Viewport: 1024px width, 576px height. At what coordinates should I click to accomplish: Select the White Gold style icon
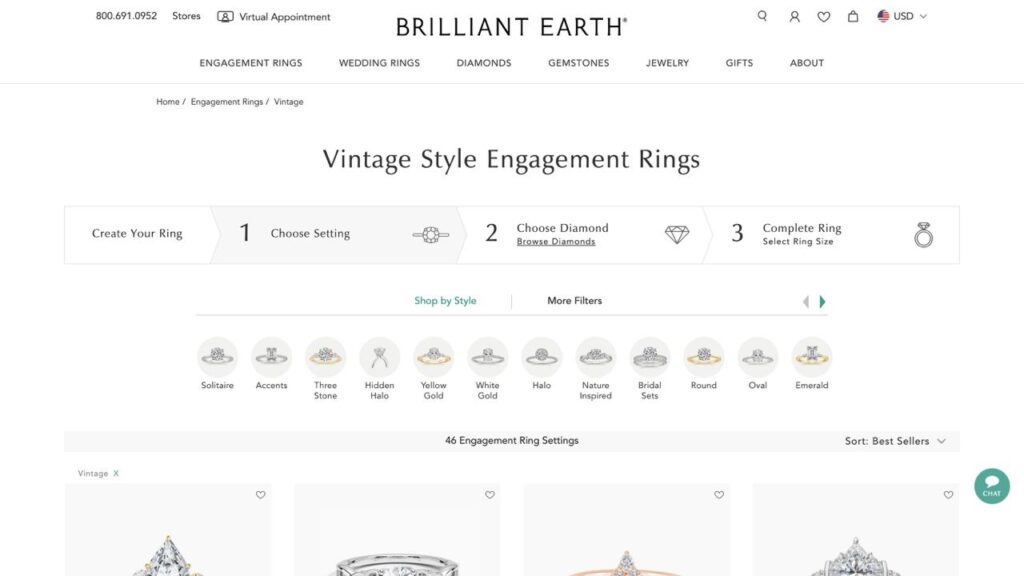tap(487, 357)
